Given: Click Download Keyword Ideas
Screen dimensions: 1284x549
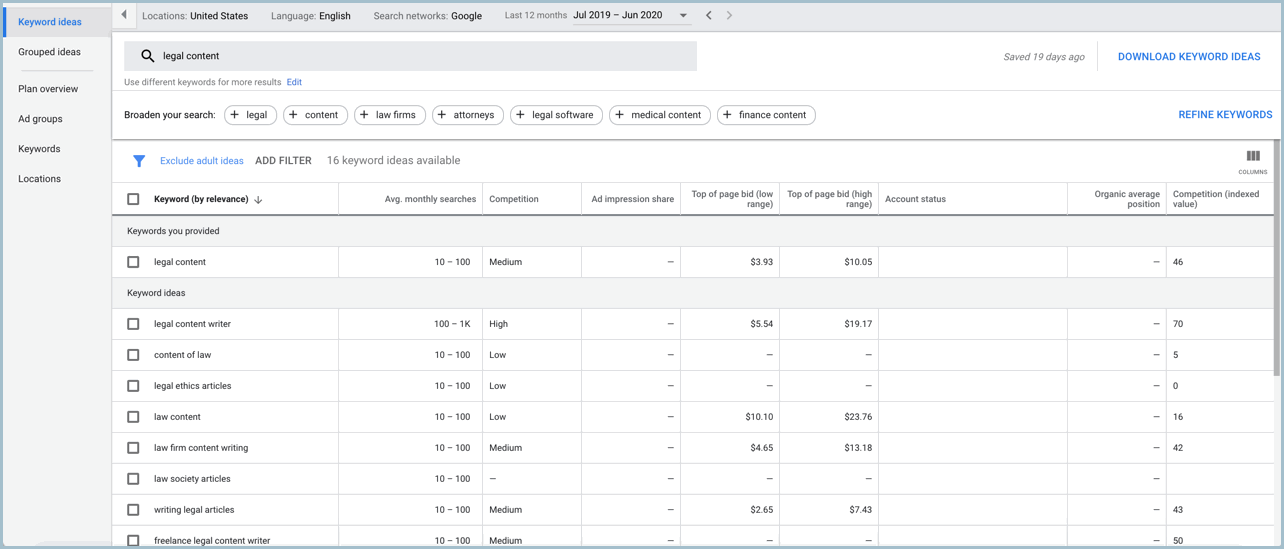Looking at the screenshot, I should tap(1188, 57).
